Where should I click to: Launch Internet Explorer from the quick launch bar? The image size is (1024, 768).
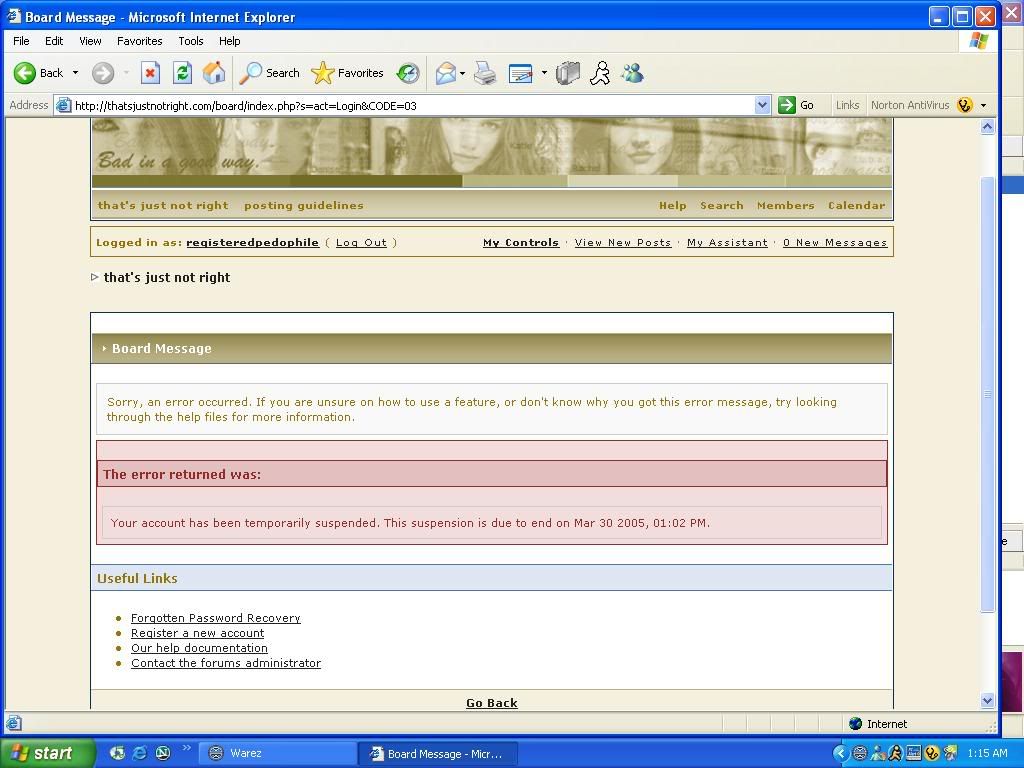click(x=140, y=753)
